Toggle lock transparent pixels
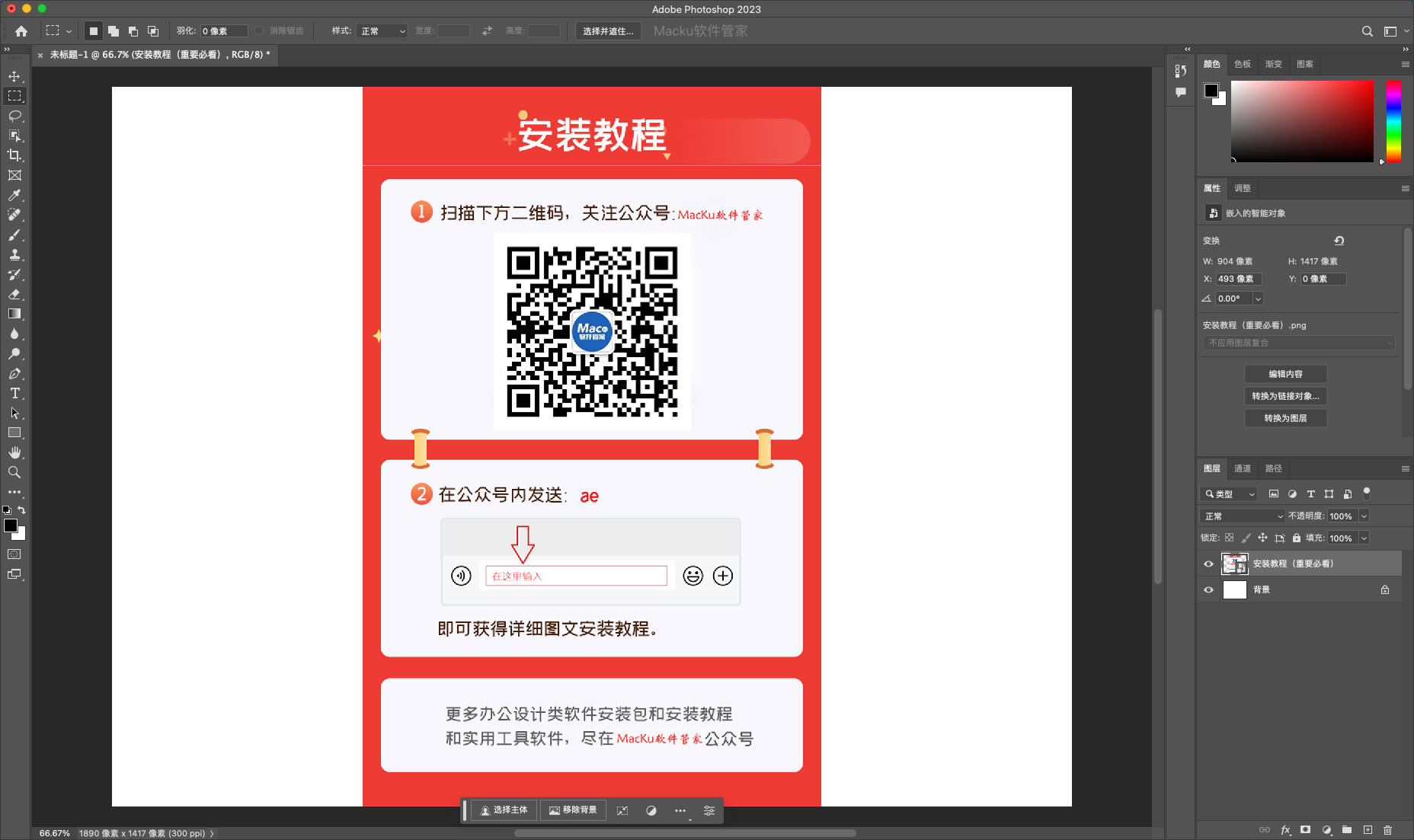This screenshot has height=840, width=1414. coord(1229,538)
